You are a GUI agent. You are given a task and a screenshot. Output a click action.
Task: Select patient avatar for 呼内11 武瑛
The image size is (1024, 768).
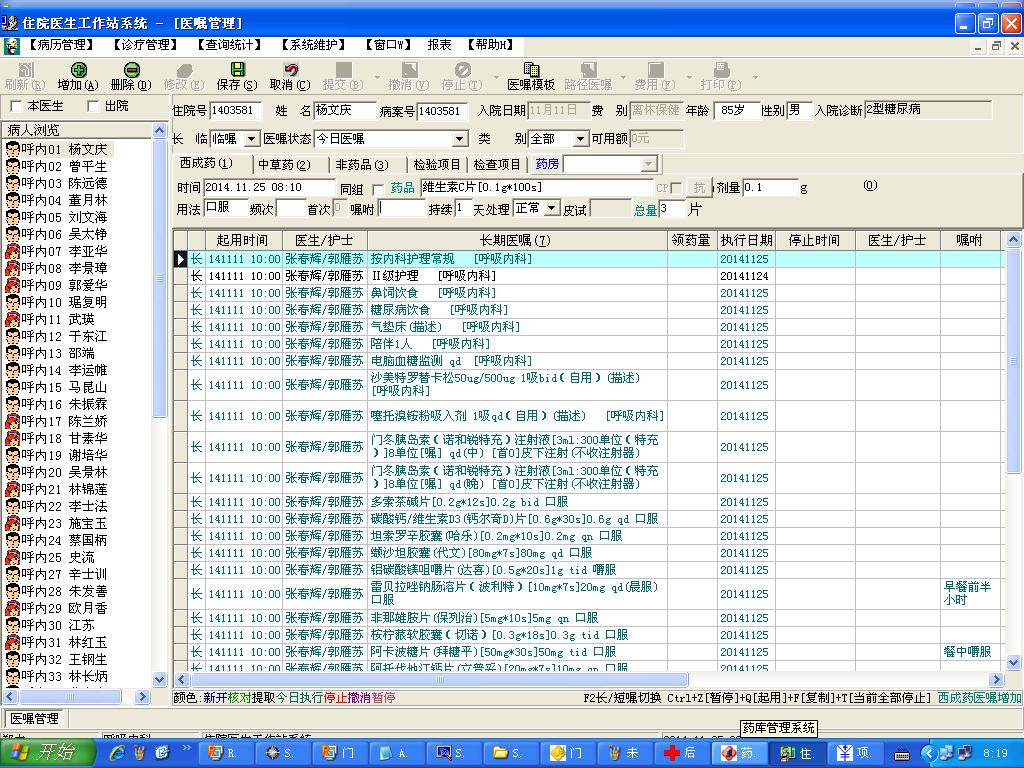(12, 319)
